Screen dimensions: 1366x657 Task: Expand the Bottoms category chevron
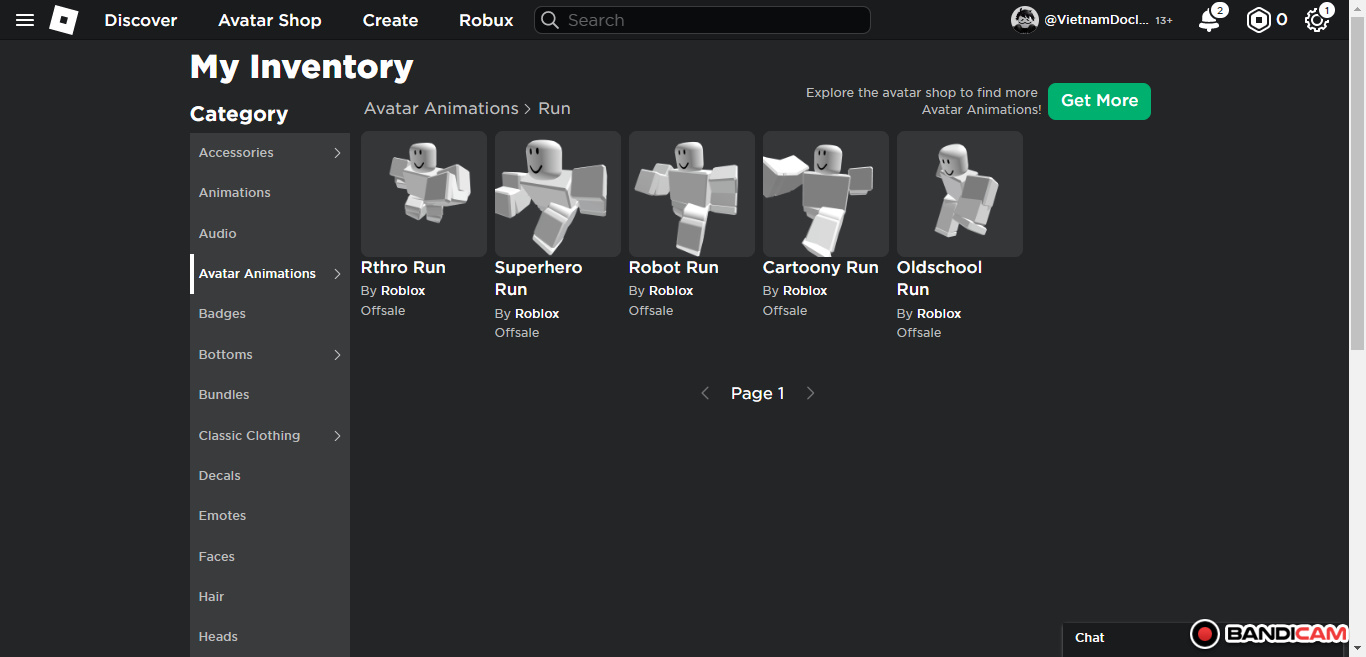[337, 355]
